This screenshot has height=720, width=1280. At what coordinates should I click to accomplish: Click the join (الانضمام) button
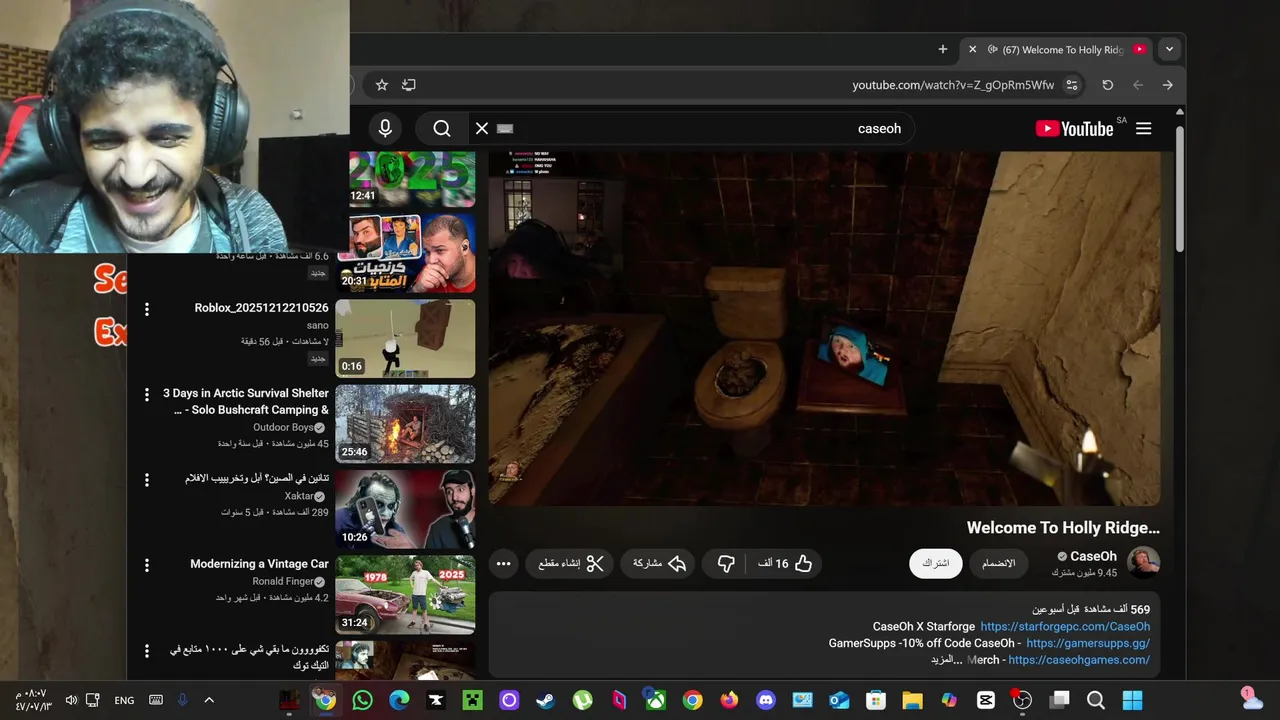998,563
